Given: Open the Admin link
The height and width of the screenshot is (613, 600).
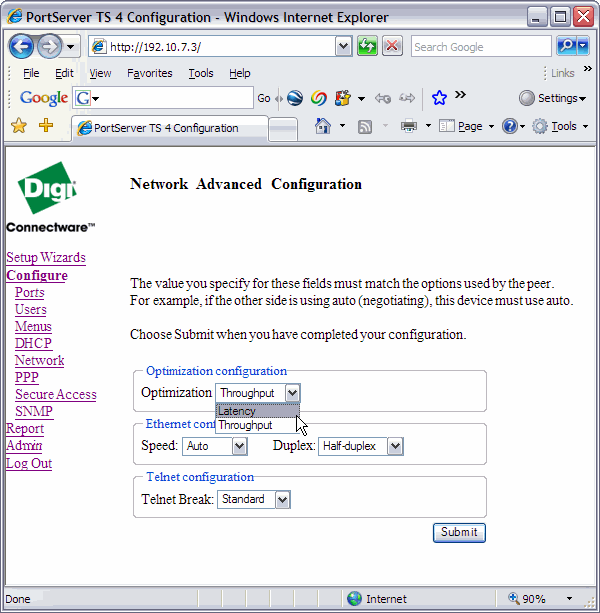Looking at the screenshot, I should point(24,445).
